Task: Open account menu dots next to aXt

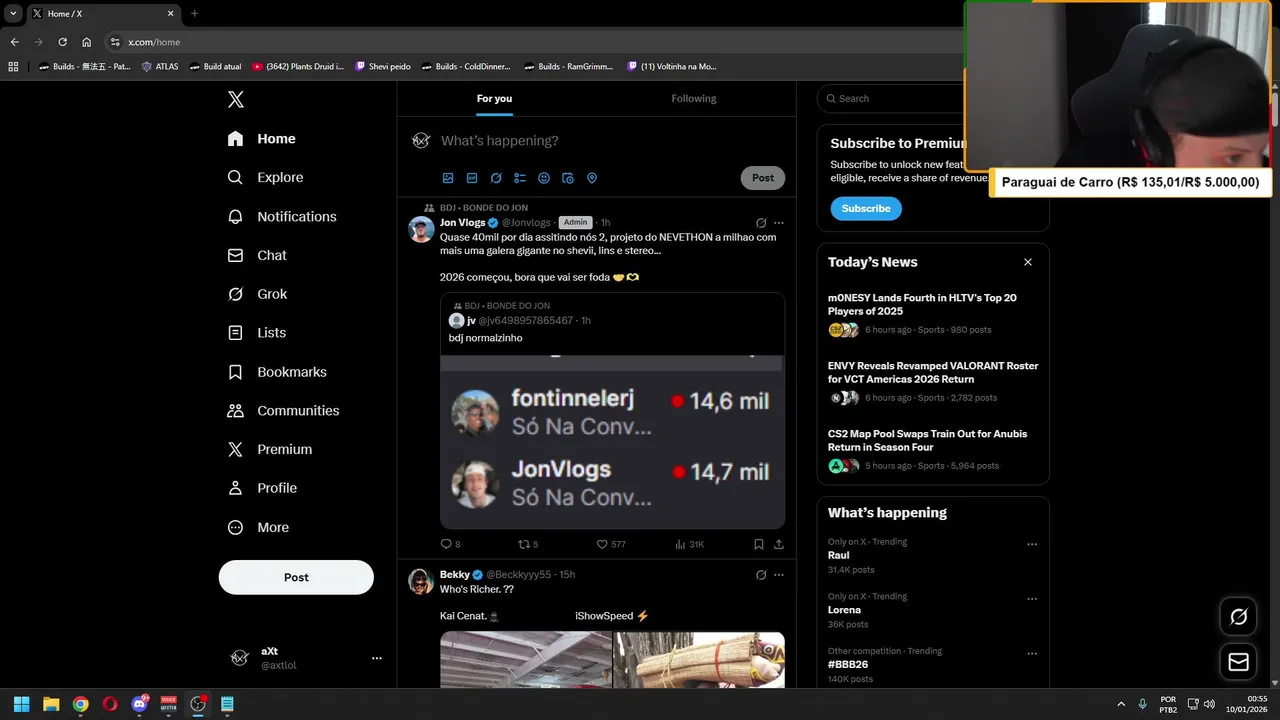Action: coord(377,658)
